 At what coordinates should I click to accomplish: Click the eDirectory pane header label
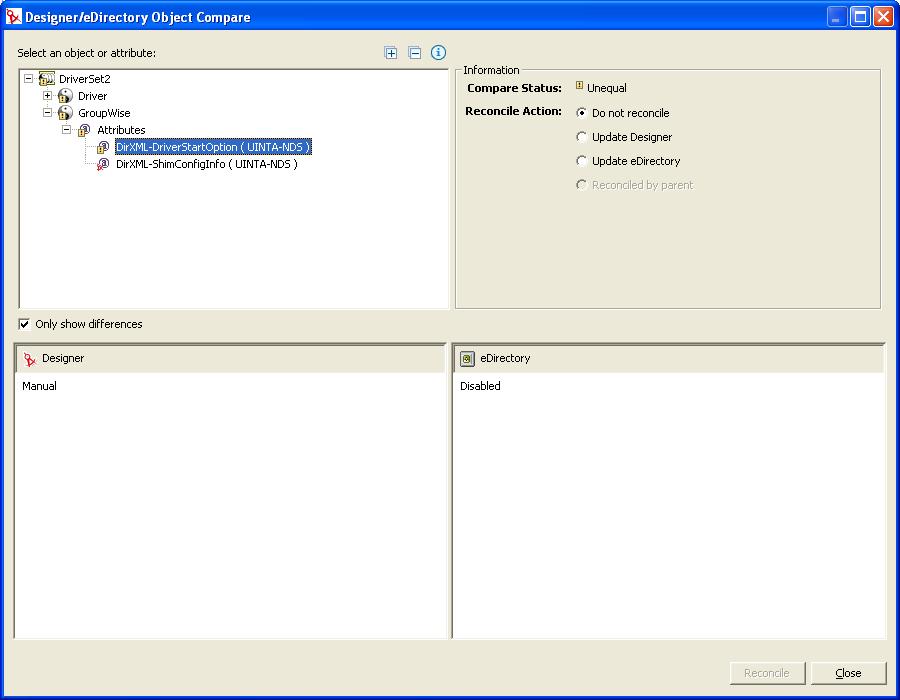505,358
